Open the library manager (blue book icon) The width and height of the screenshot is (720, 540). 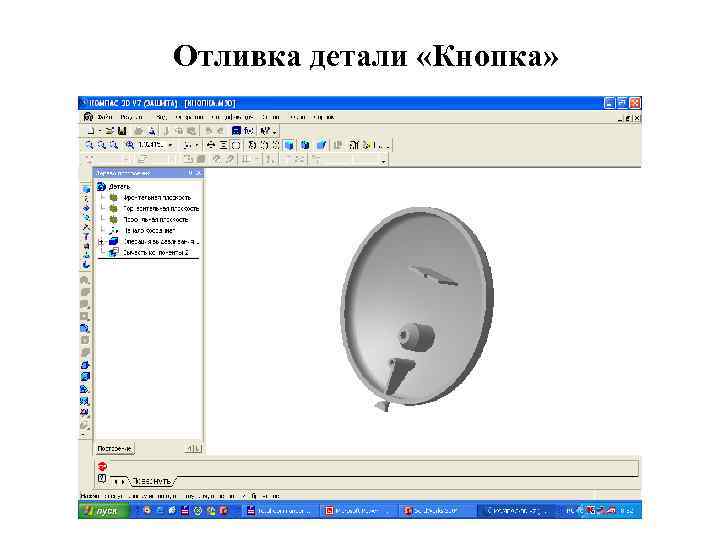[x=236, y=131]
